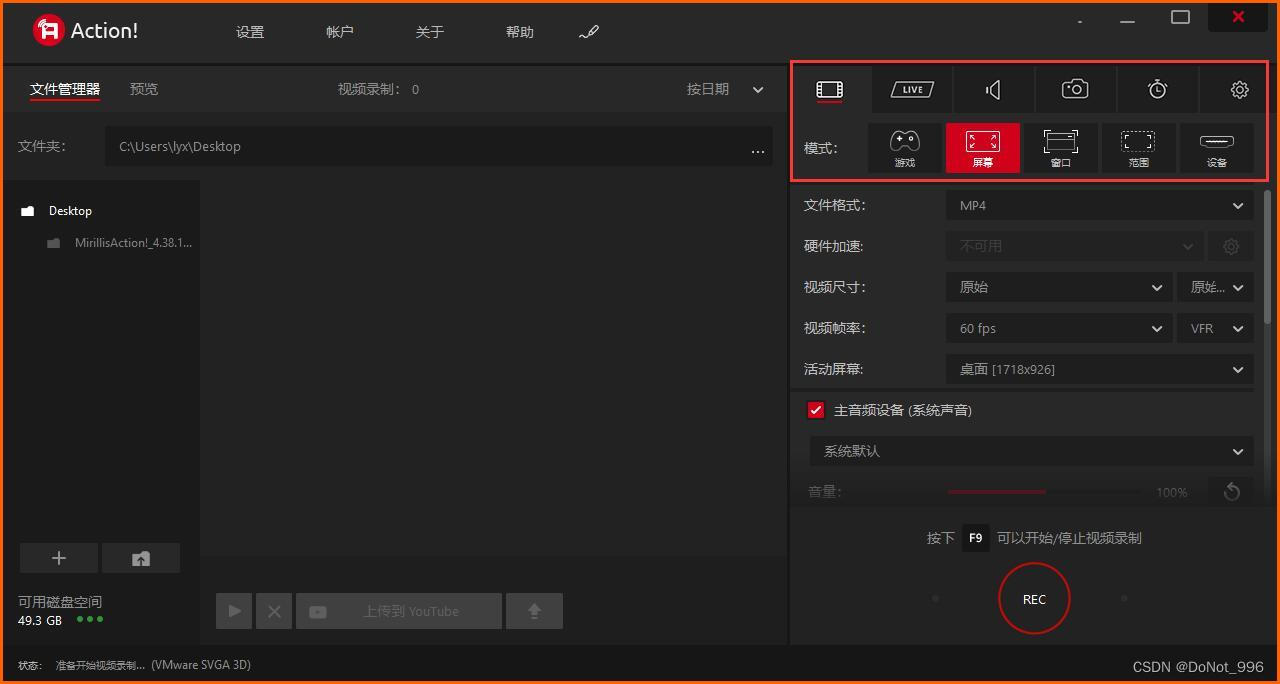
Task: Select the 范围 region recording mode
Action: (1138, 148)
